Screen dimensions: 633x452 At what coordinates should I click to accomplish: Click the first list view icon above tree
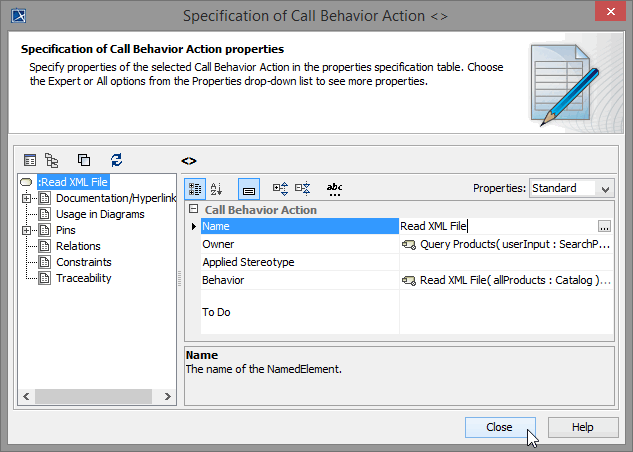[x=30, y=159]
